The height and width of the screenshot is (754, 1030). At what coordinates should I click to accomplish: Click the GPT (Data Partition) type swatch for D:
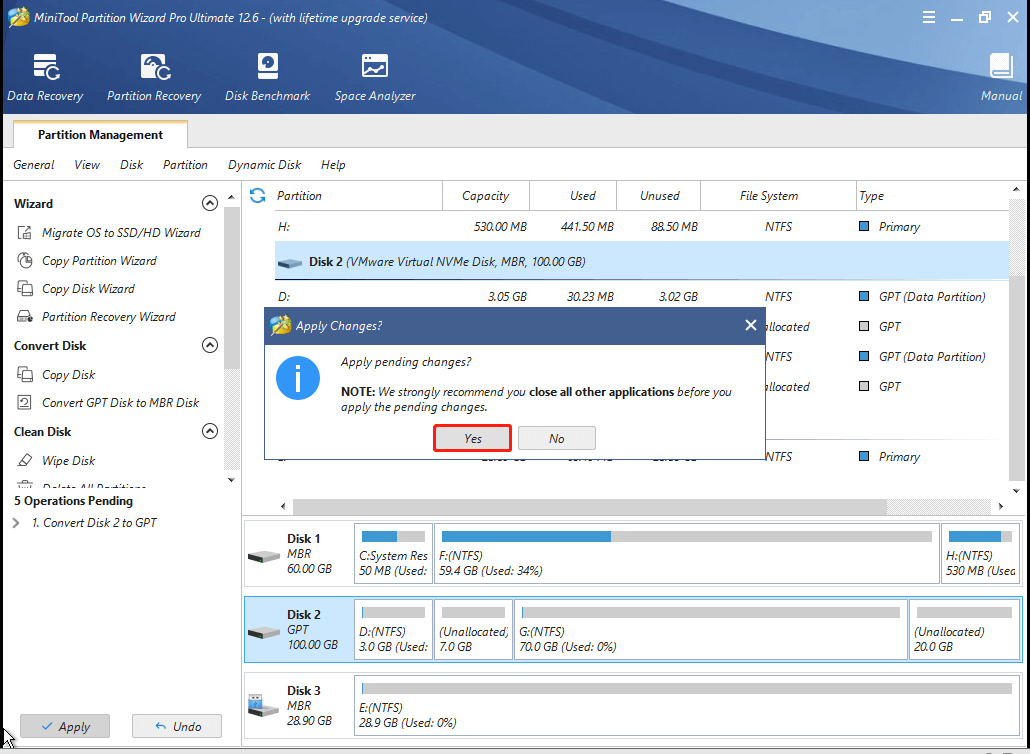tap(864, 297)
